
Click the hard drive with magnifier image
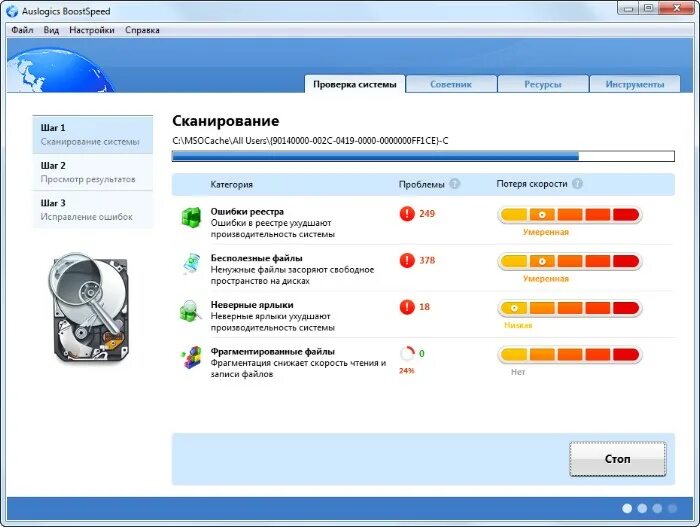click(x=89, y=308)
